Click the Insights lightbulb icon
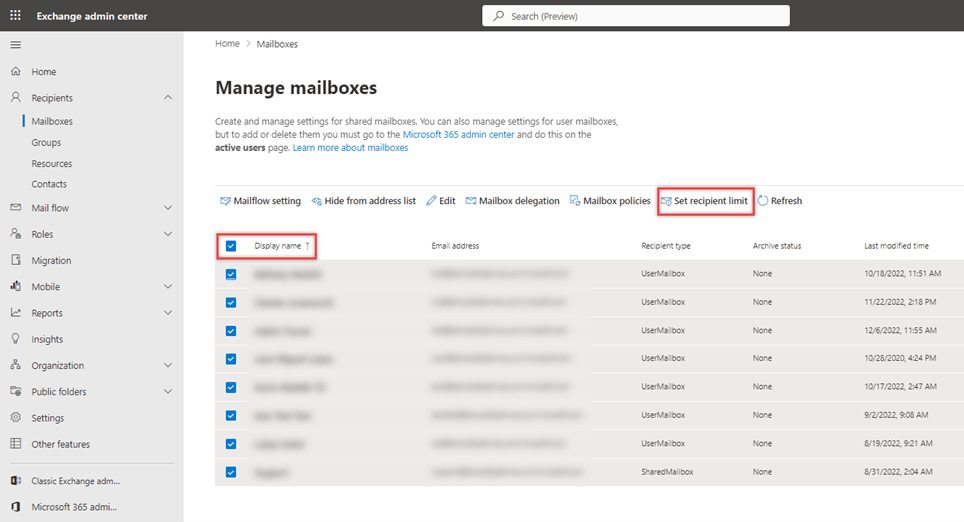Screen dimensions: 964x522 click(16, 339)
